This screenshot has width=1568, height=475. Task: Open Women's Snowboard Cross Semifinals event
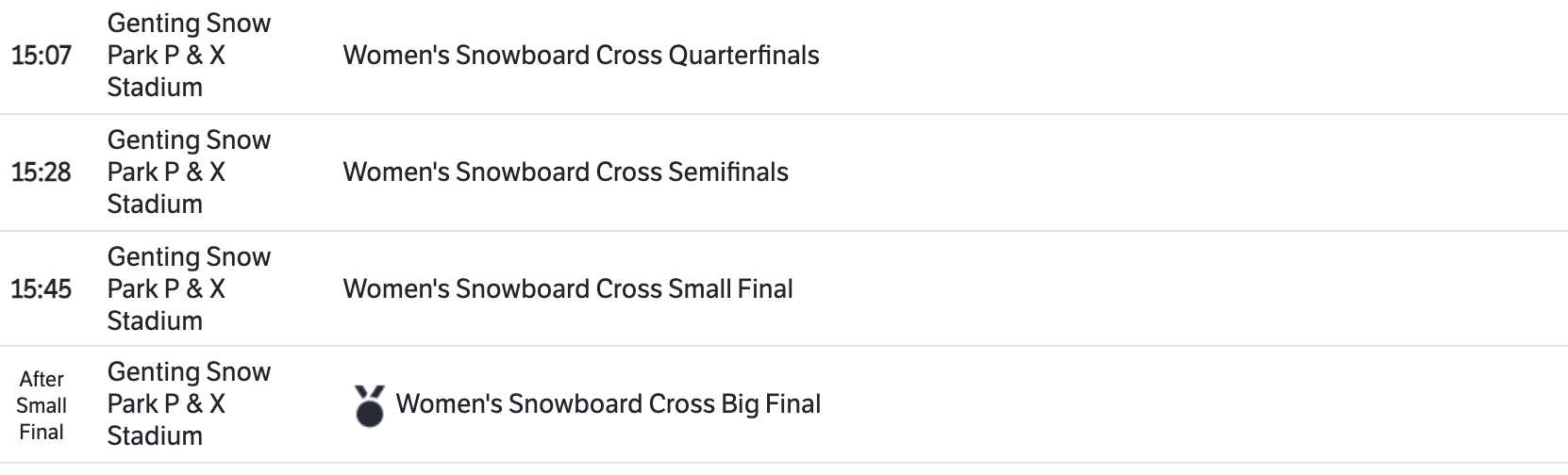[565, 172]
